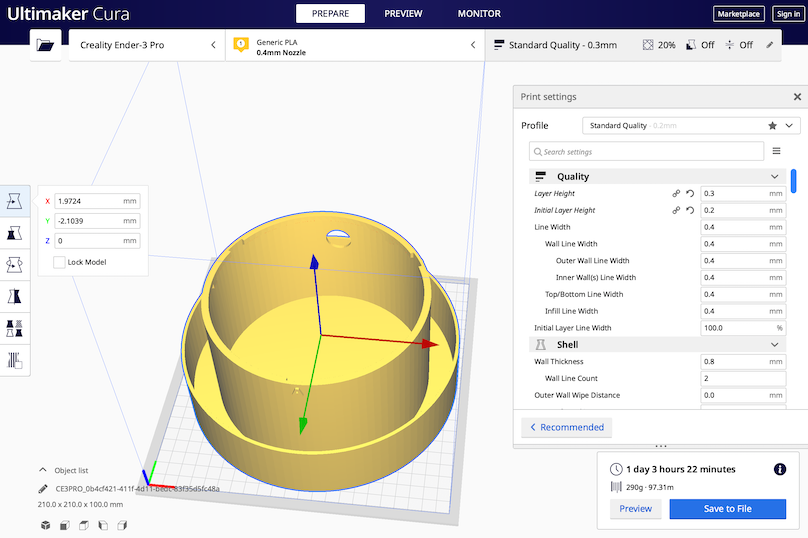Reset Layer Height with the revert arrow
Viewport: 808px width, 538px height.
pos(690,194)
